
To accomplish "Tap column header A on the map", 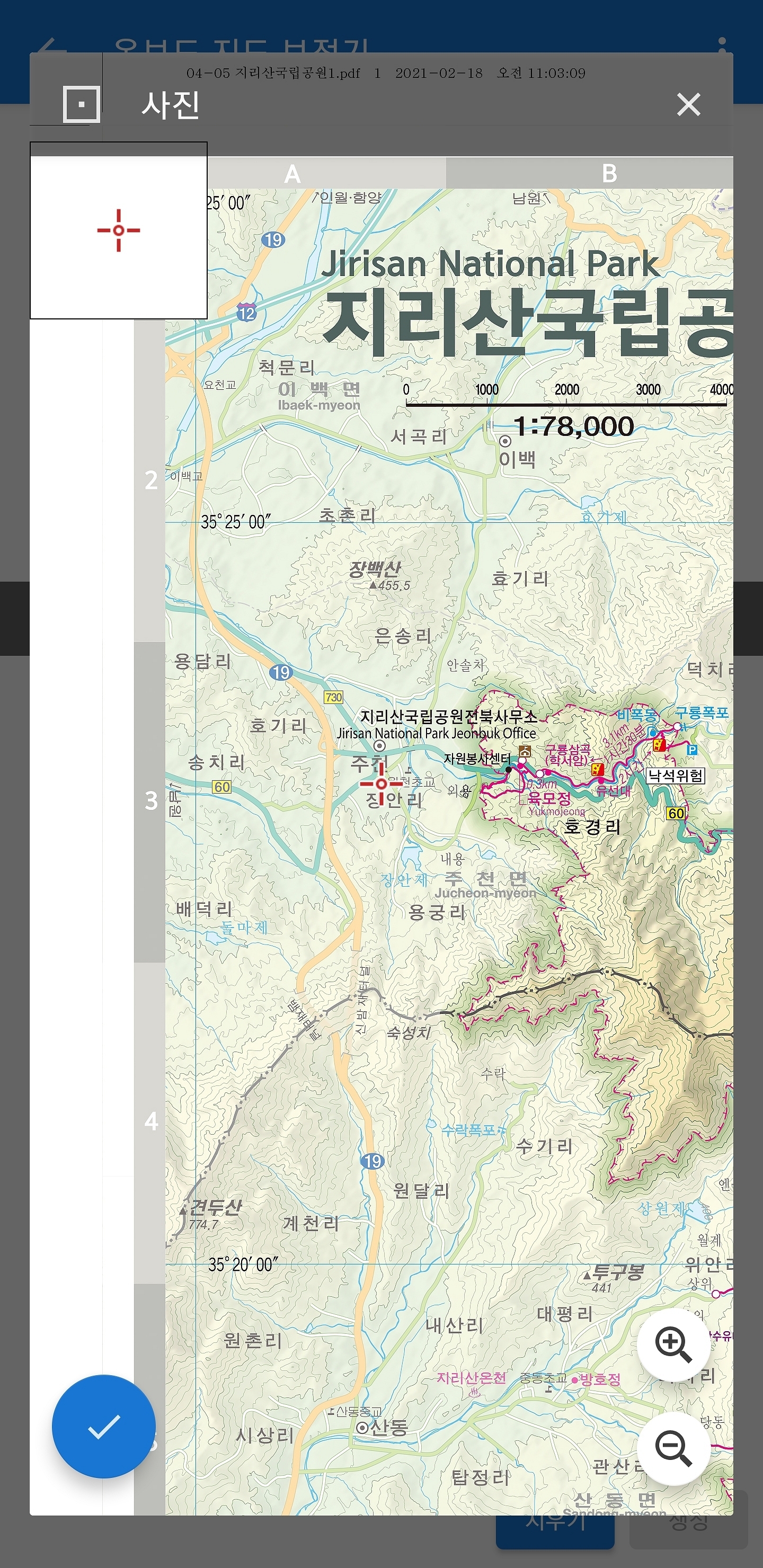I will [293, 174].
